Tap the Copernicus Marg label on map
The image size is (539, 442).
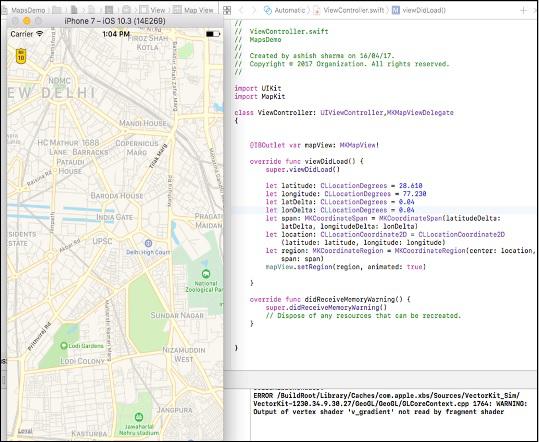137,147
